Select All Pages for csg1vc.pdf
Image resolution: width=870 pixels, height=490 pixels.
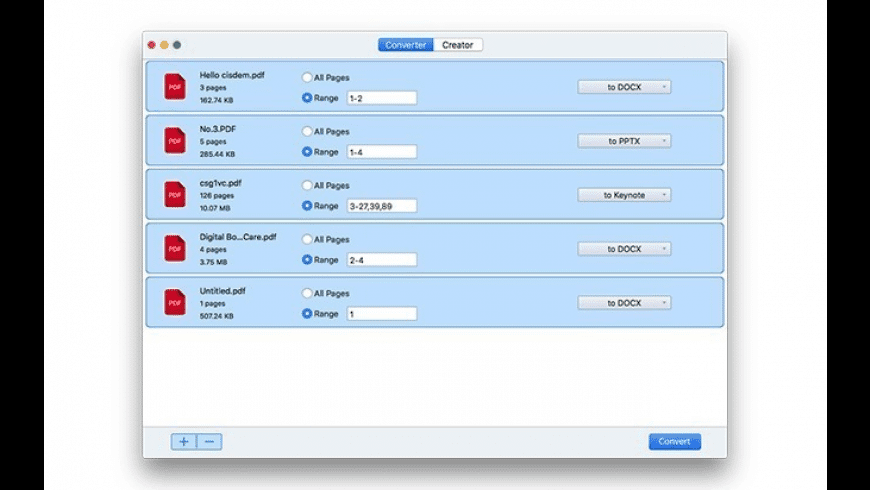(x=307, y=185)
